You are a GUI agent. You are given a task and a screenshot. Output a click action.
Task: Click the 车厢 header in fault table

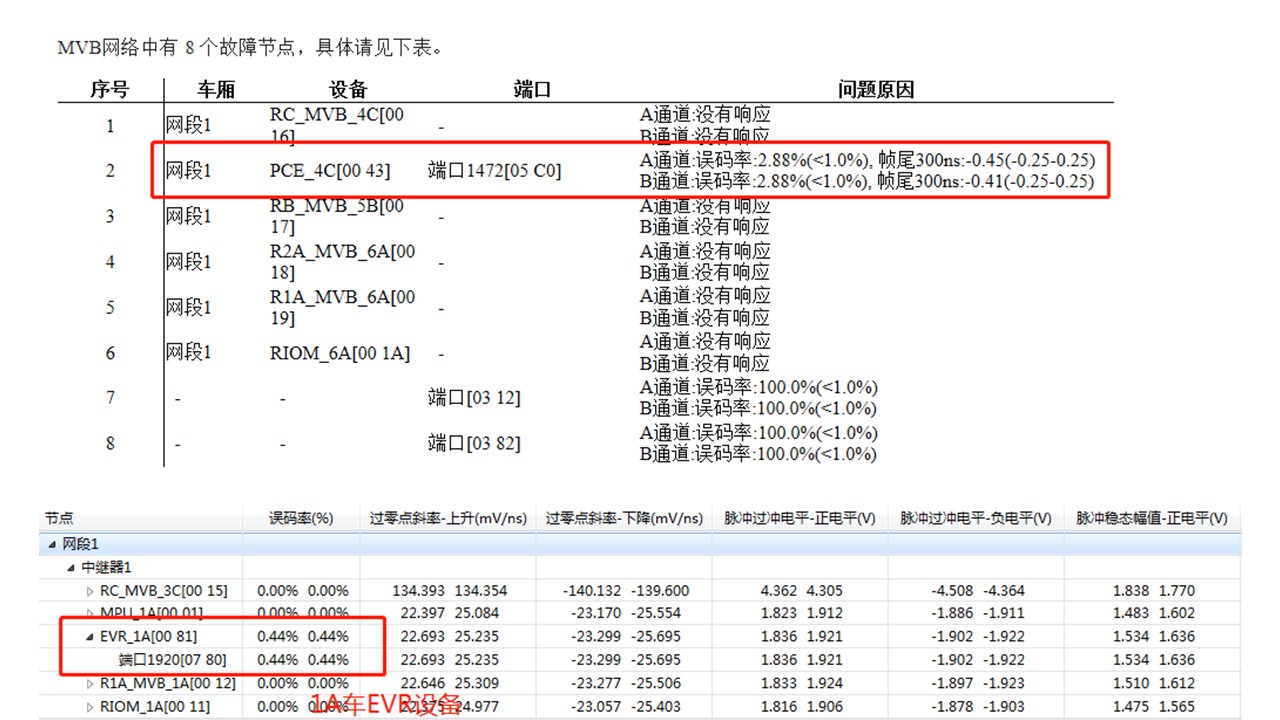coord(215,89)
